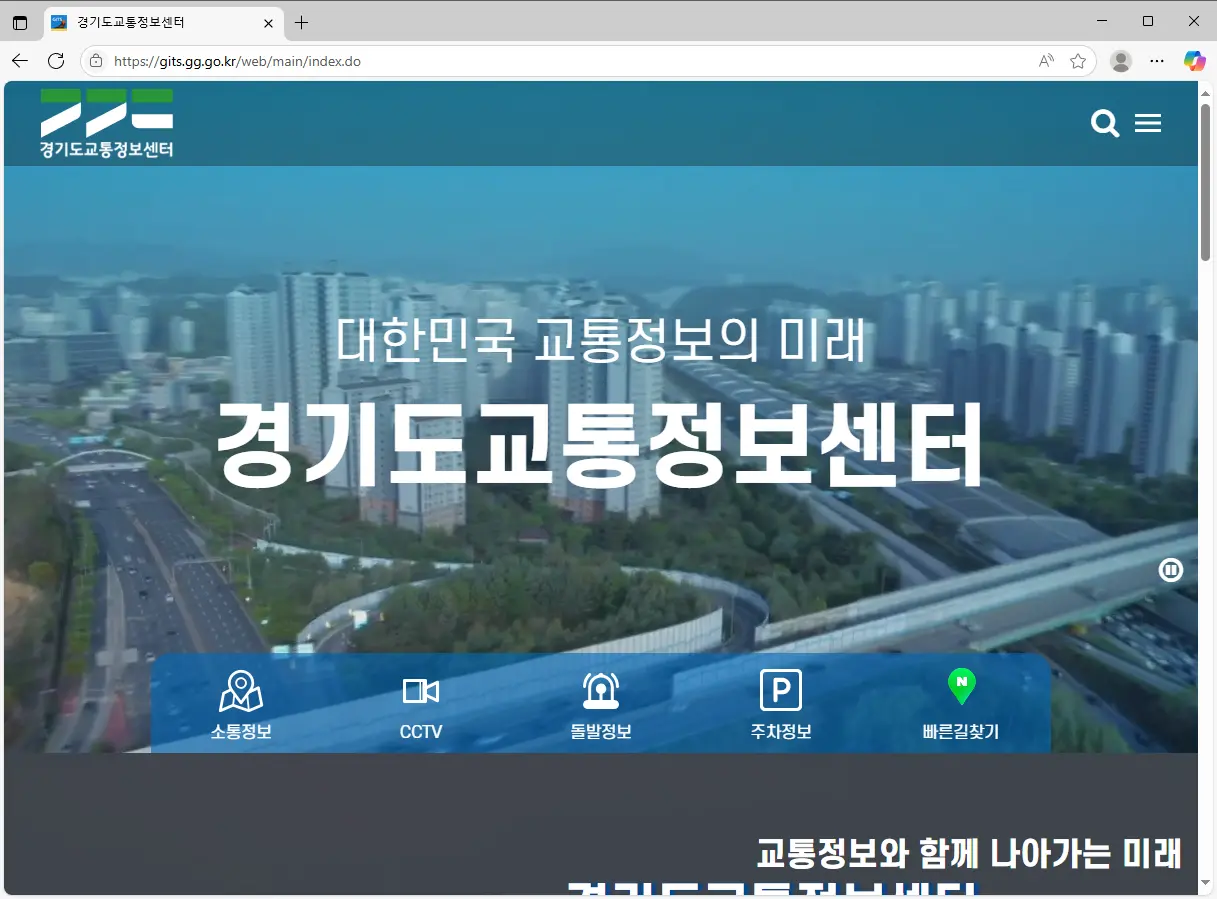Click the 경기도교통정보센터 logo
Screen dimensions: 1217x899
pos(107,123)
